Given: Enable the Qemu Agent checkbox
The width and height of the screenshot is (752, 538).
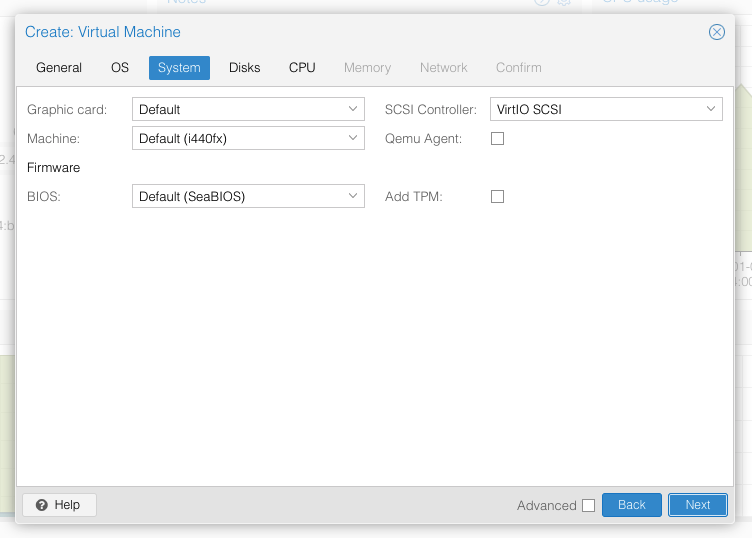Looking at the screenshot, I should click(x=497, y=139).
